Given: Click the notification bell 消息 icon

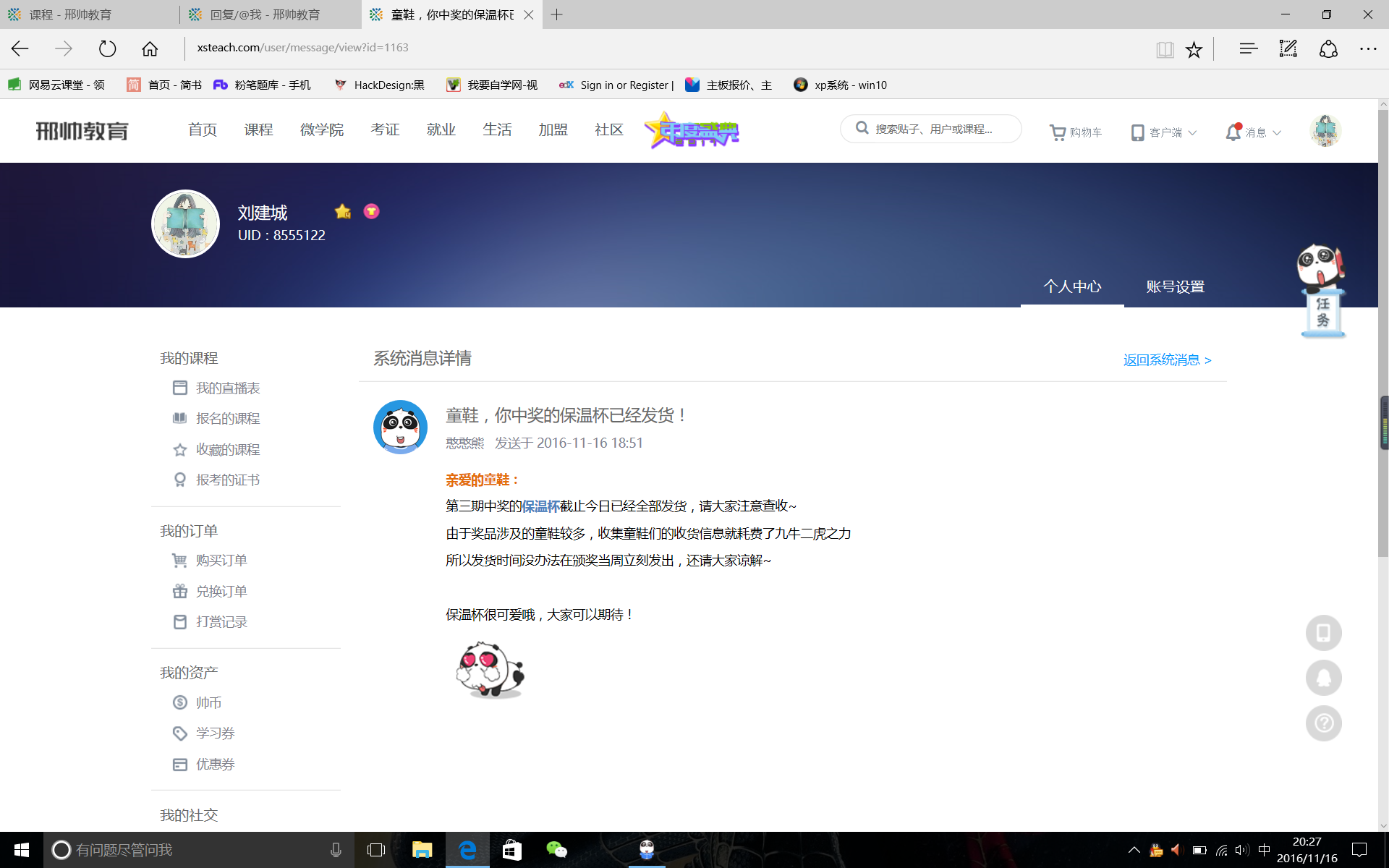Looking at the screenshot, I should coord(1234,132).
